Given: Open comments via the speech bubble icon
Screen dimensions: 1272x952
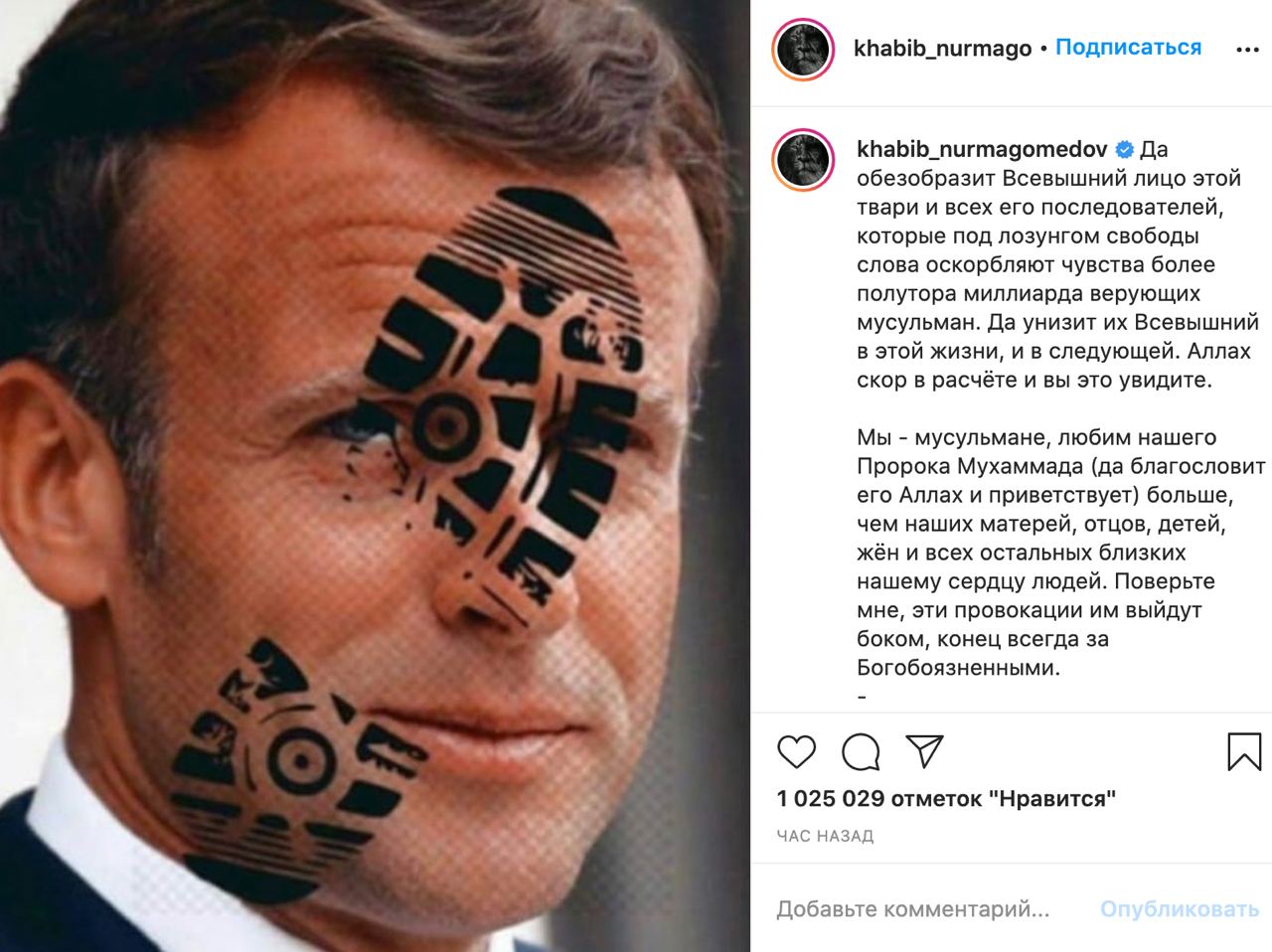Looking at the screenshot, I should click(861, 752).
